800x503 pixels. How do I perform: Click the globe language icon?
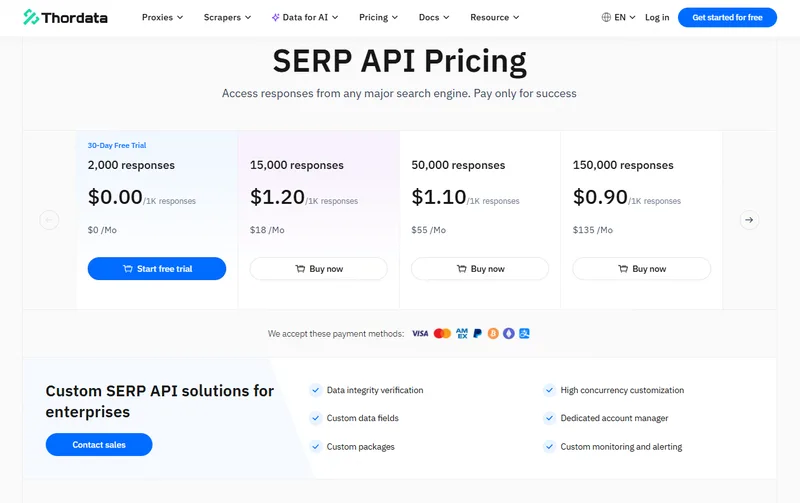point(606,17)
